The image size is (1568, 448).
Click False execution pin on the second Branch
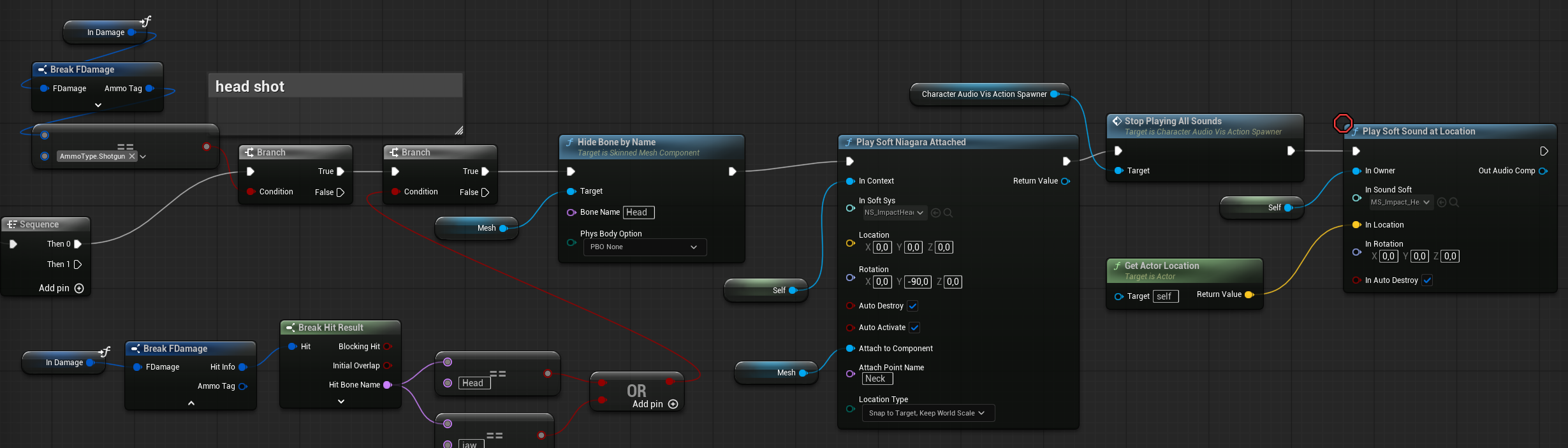pos(485,192)
